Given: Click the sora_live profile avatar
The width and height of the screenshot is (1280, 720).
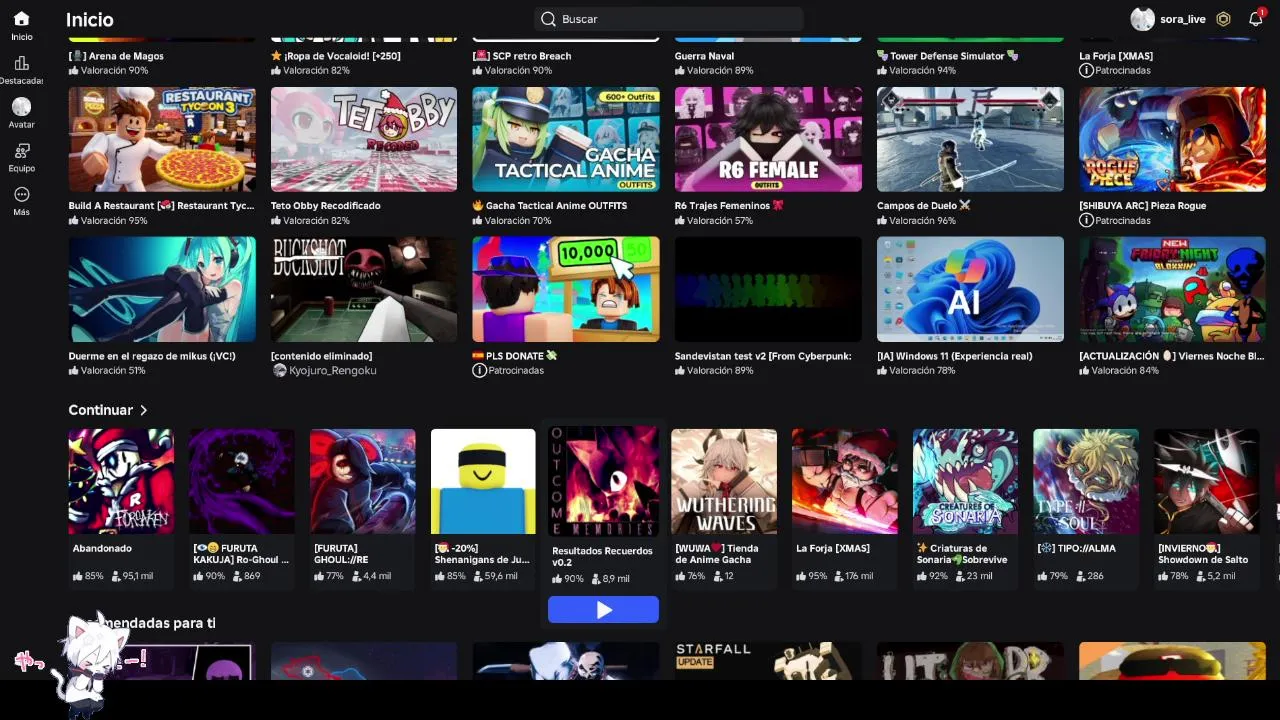Looking at the screenshot, I should click(x=1142, y=19).
